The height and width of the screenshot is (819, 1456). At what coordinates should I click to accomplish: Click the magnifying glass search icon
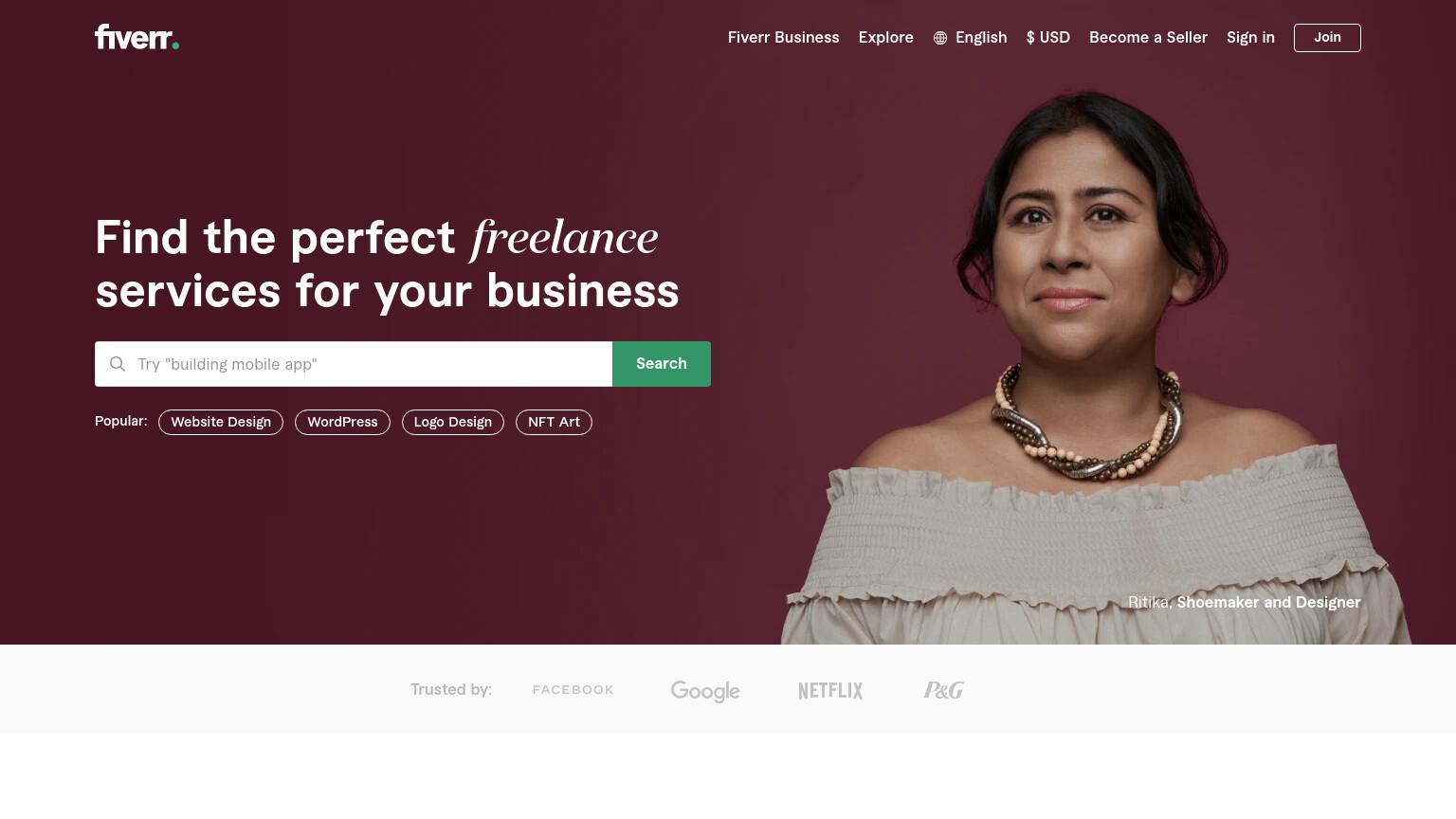point(118,364)
